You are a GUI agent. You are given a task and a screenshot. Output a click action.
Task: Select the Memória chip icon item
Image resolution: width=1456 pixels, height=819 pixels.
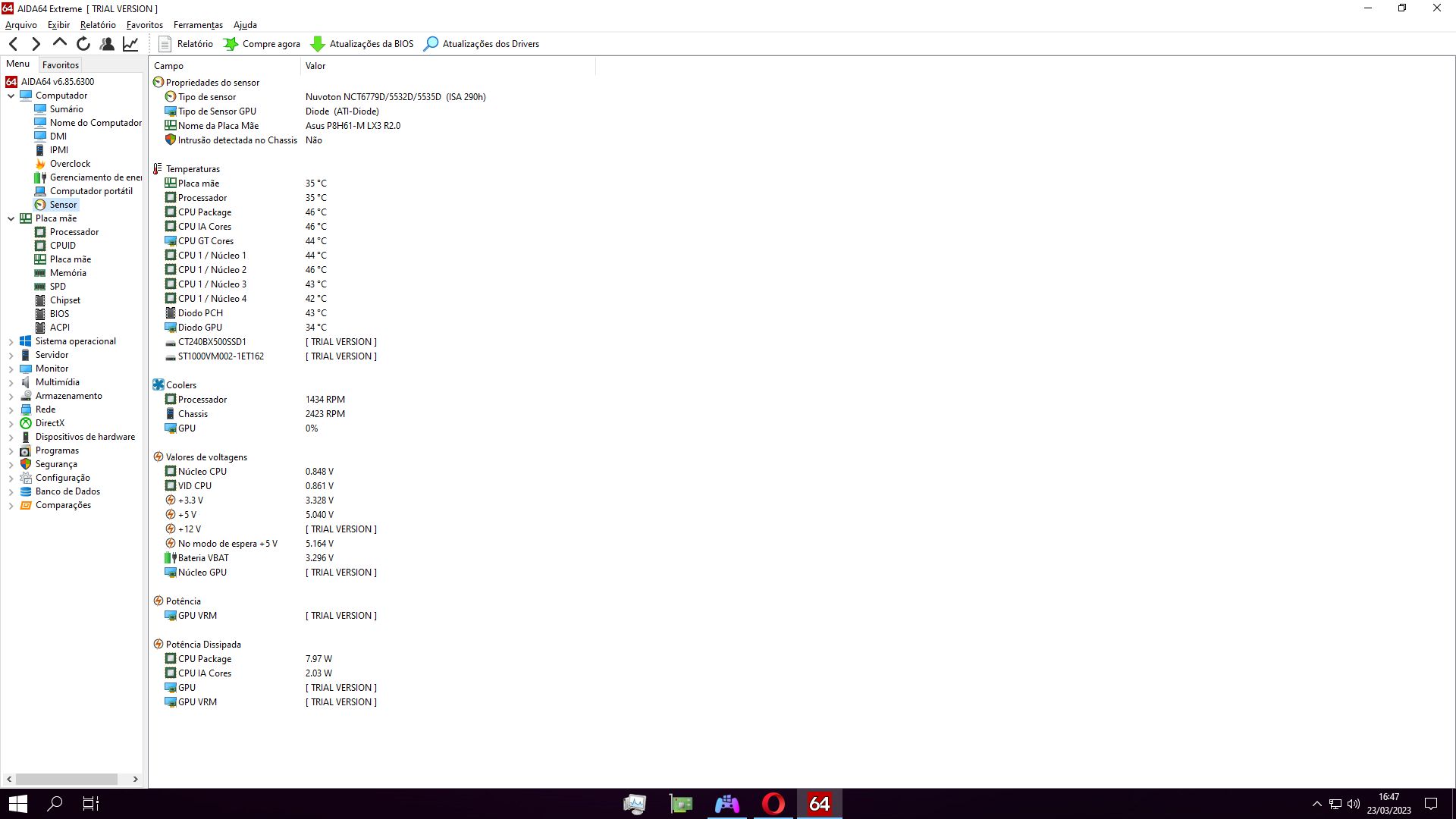click(40, 273)
